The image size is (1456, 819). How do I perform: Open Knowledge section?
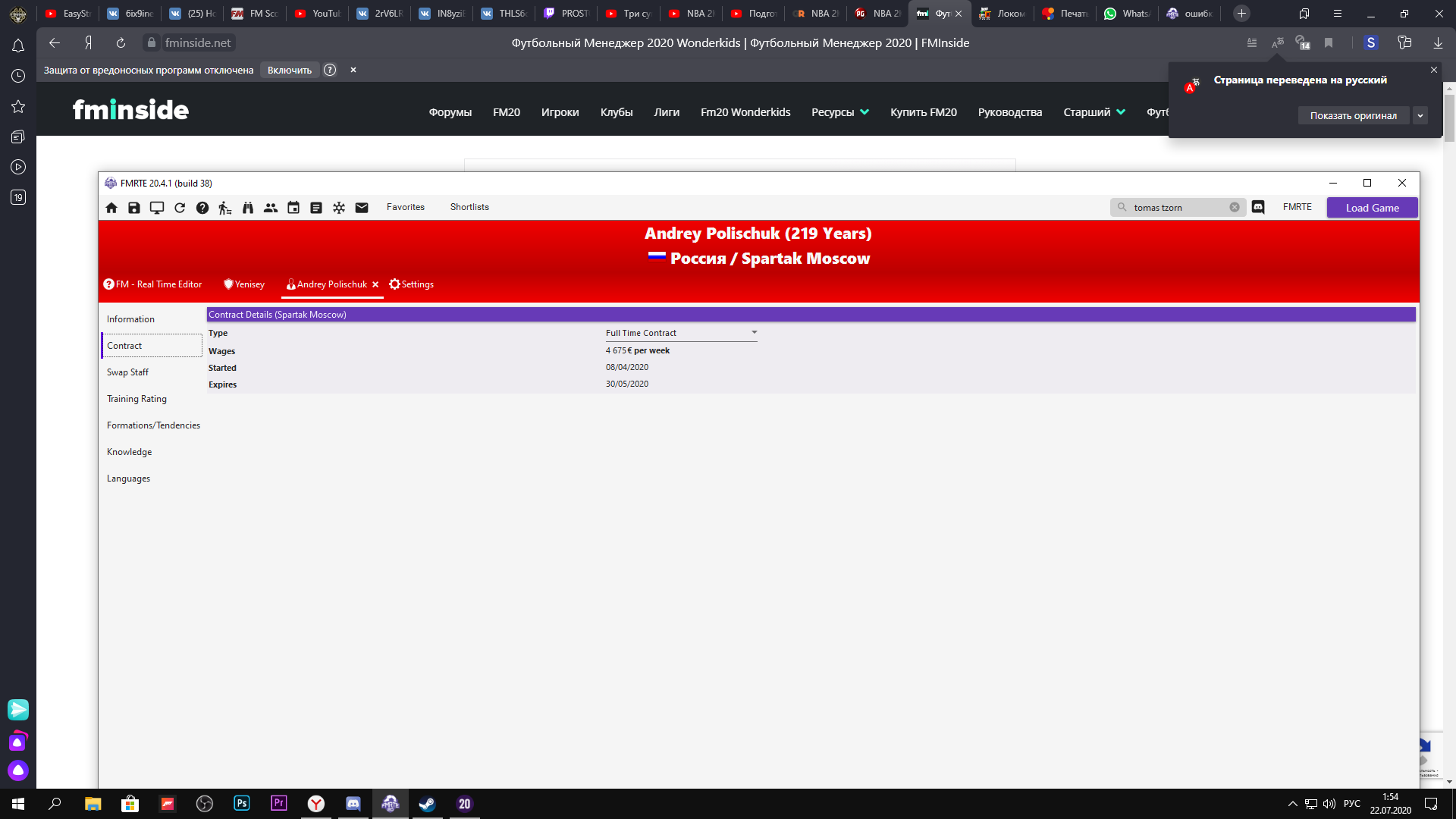(129, 452)
